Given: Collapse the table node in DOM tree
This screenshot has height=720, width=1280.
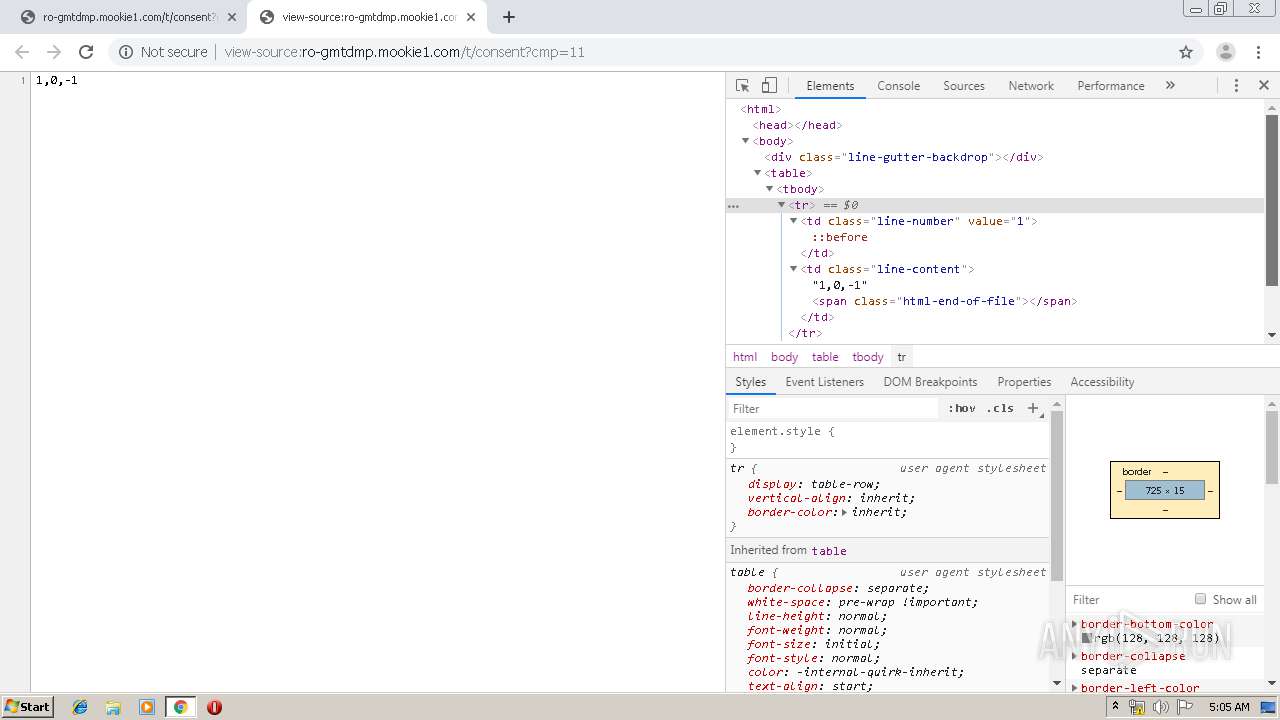Looking at the screenshot, I should [757, 173].
